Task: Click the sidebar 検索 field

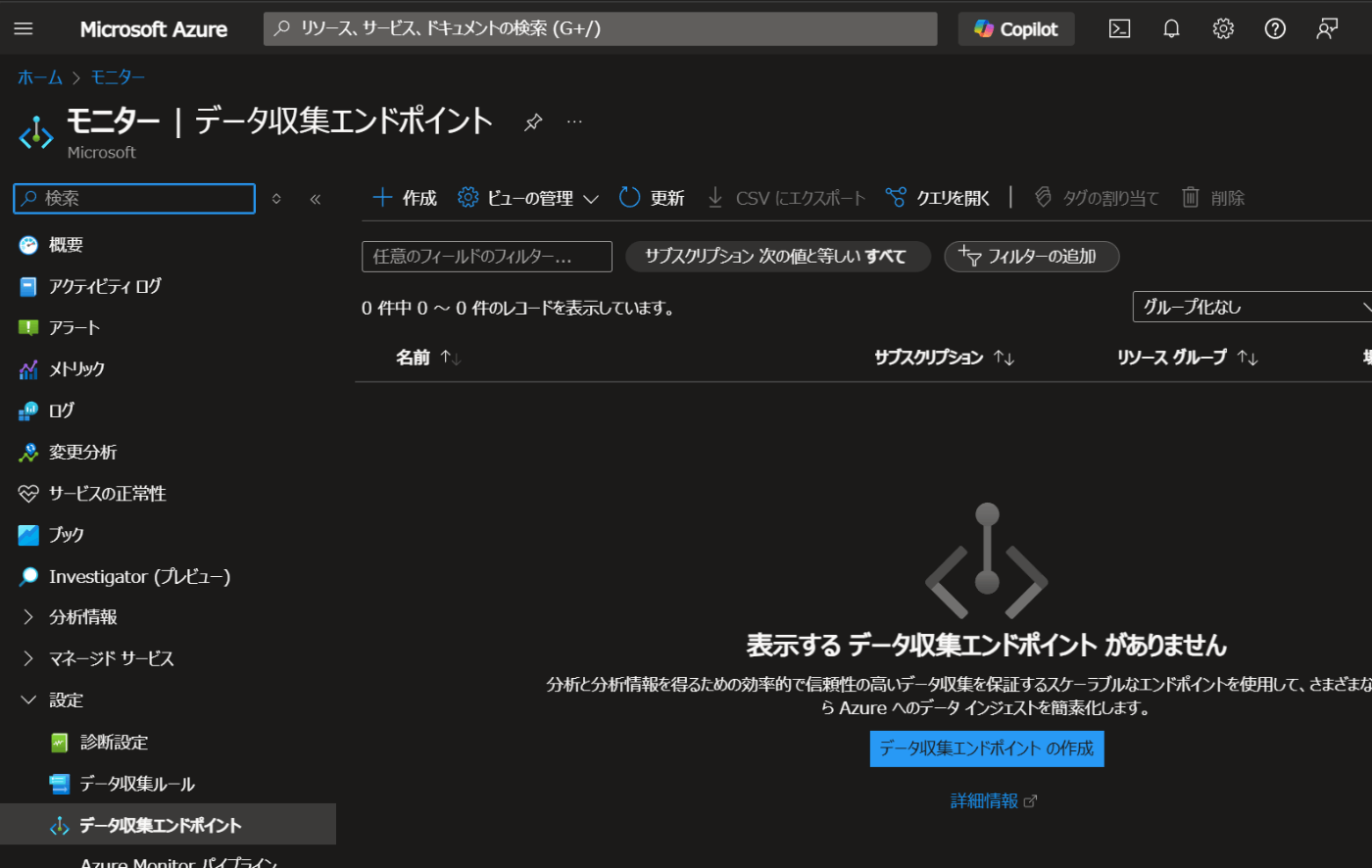Action: (x=134, y=198)
